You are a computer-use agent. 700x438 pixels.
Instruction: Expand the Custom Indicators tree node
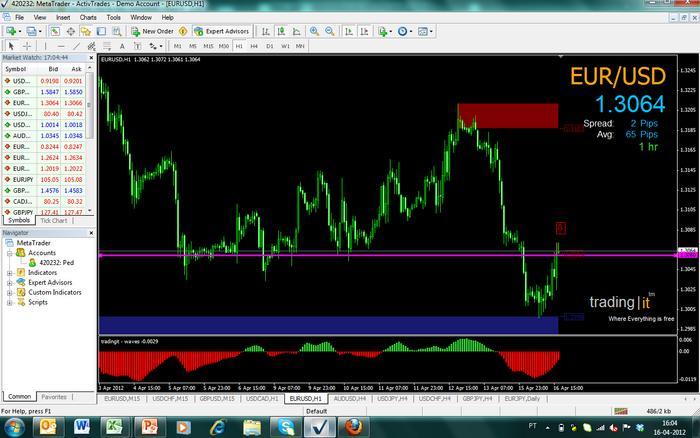click(9, 293)
